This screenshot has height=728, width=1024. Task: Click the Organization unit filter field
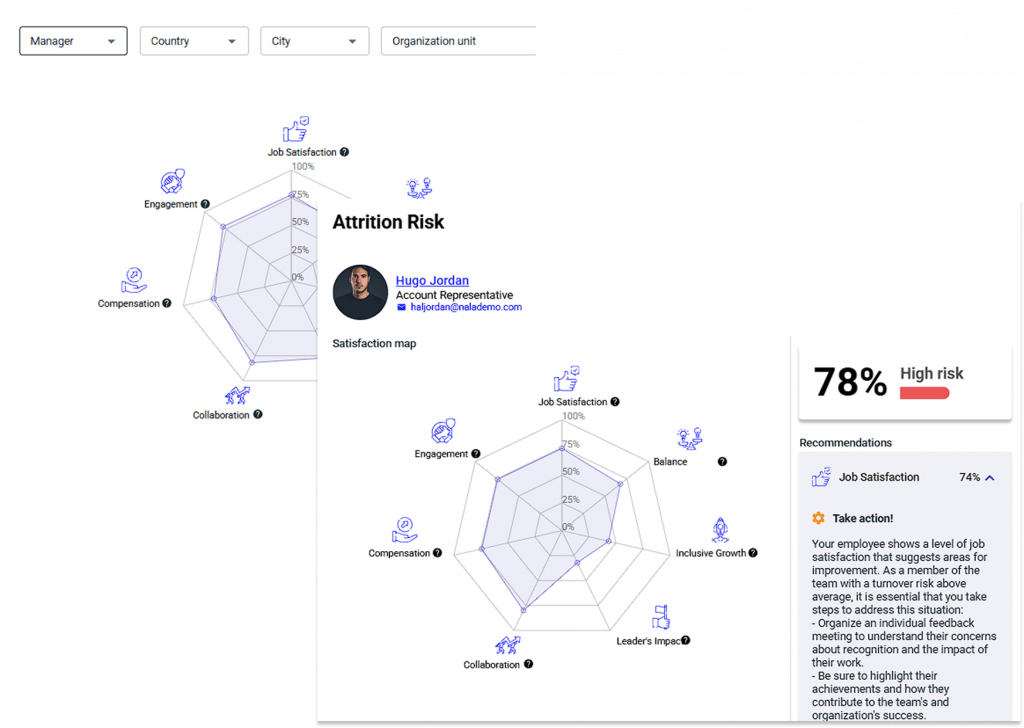458,41
